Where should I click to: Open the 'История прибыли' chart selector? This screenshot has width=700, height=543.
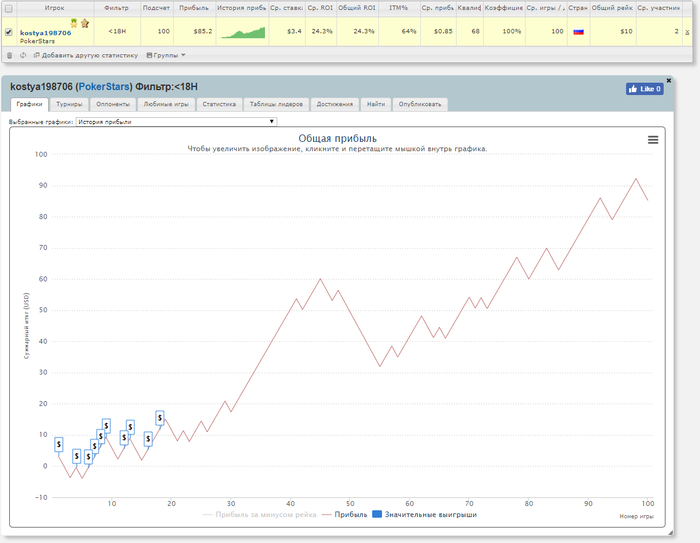pyautogui.click(x=176, y=121)
